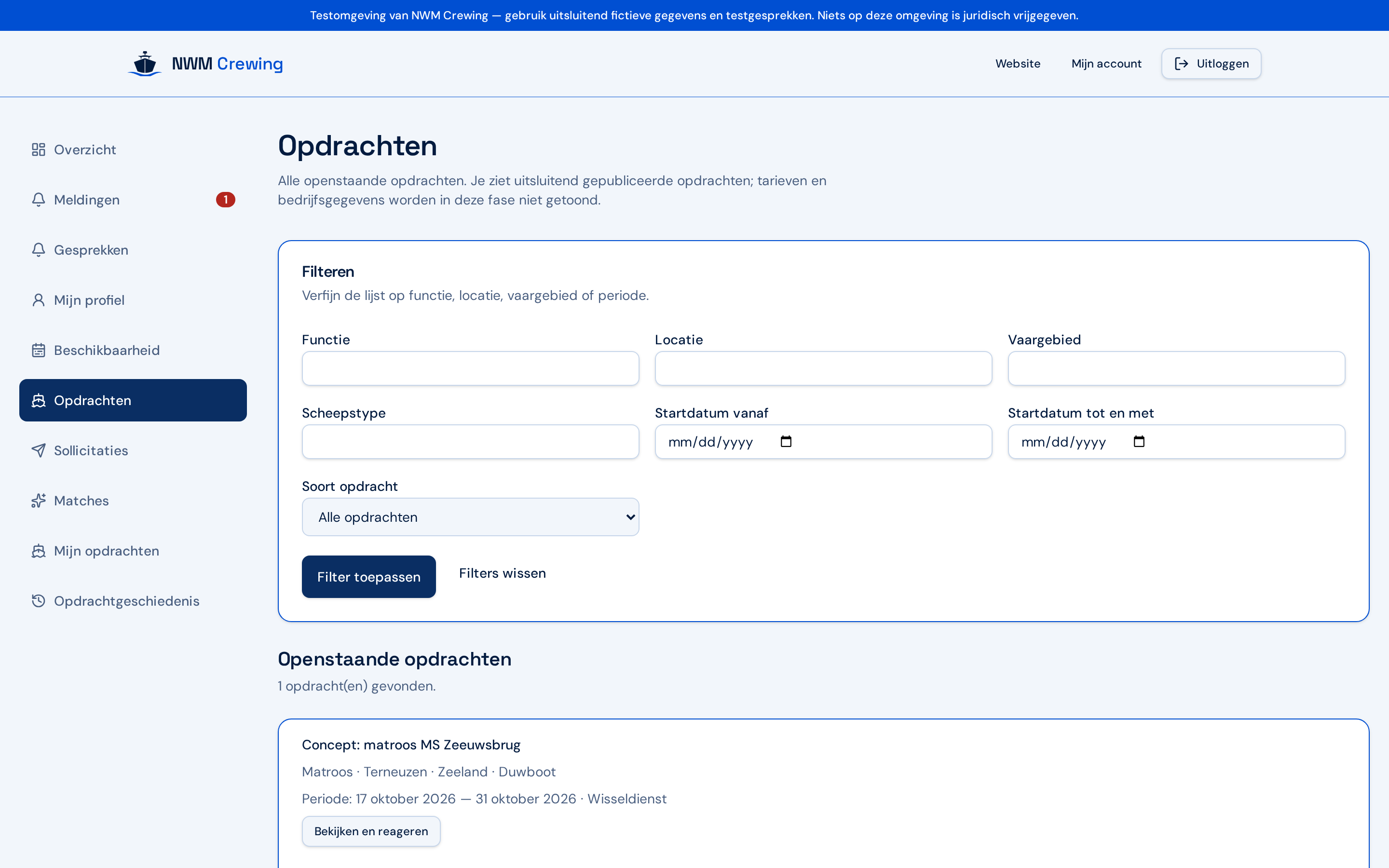
Task: Open calendar picker for Startdatum tot en met
Action: (1139, 441)
